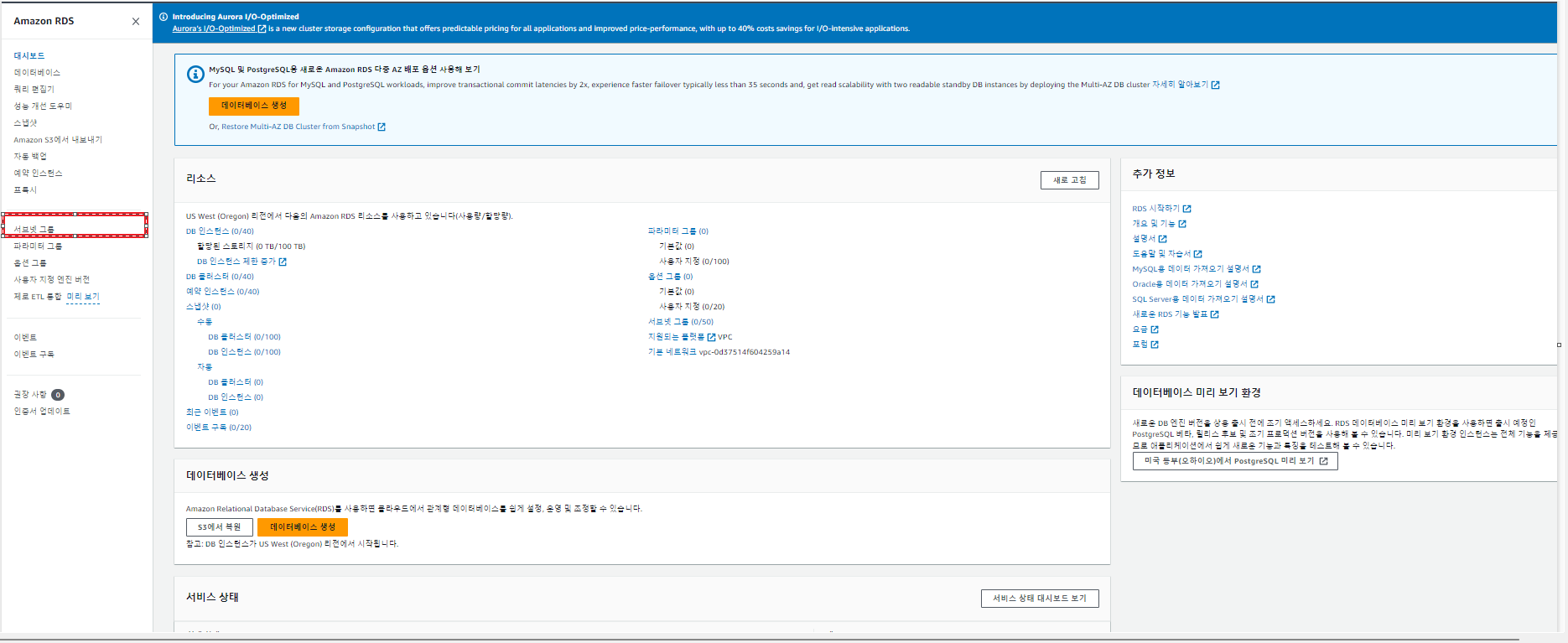Image resolution: width=1568 pixels, height=643 pixels.
Task: Select 쿼리 편집기 in the sidebar
Action: [34, 89]
